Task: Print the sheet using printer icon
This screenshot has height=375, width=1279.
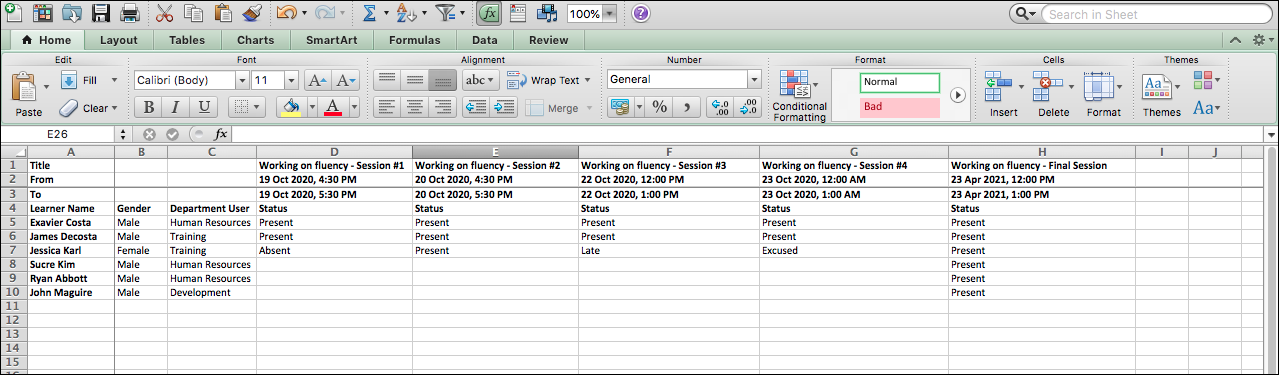Action: pos(130,13)
